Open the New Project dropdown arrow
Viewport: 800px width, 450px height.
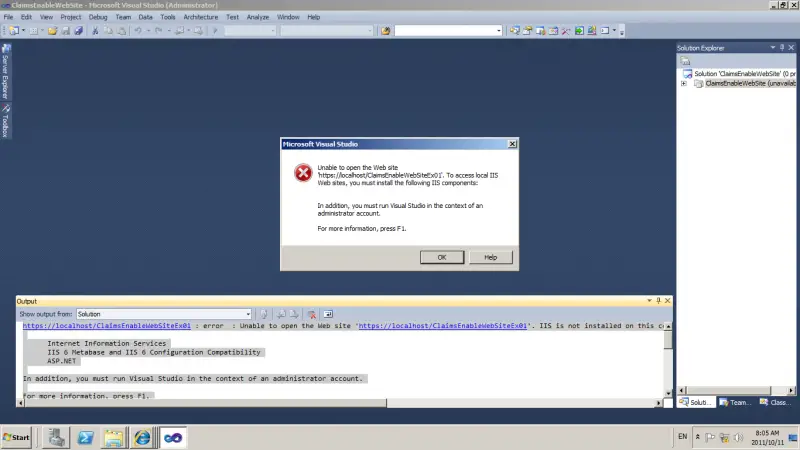pyautogui.click(x=23, y=31)
